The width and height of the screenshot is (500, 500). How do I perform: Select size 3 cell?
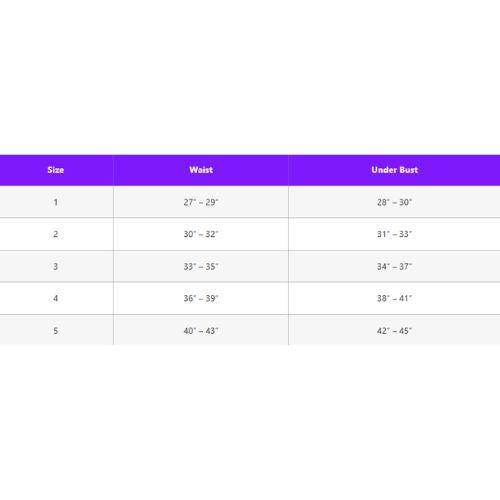[56, 266]
